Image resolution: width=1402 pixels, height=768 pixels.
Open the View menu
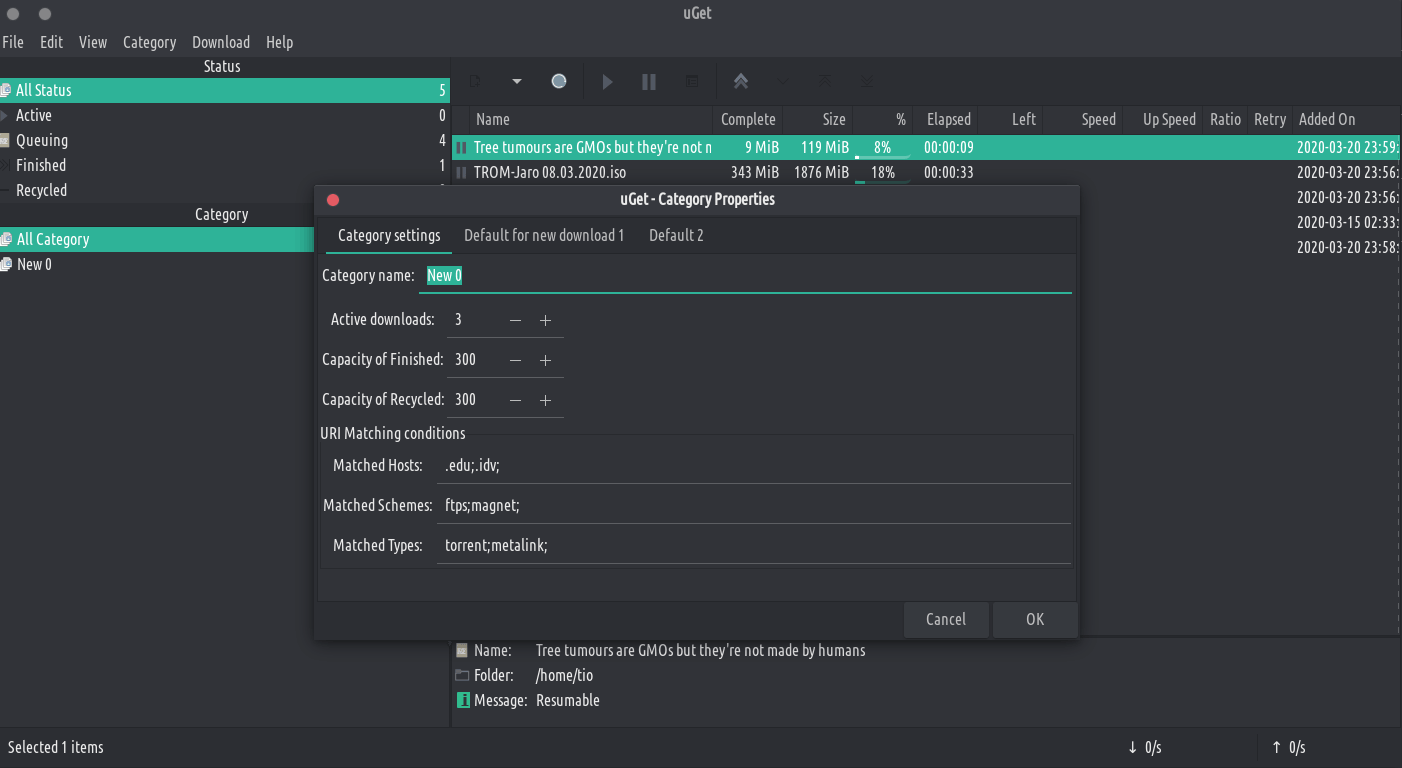tap(93, 42)
